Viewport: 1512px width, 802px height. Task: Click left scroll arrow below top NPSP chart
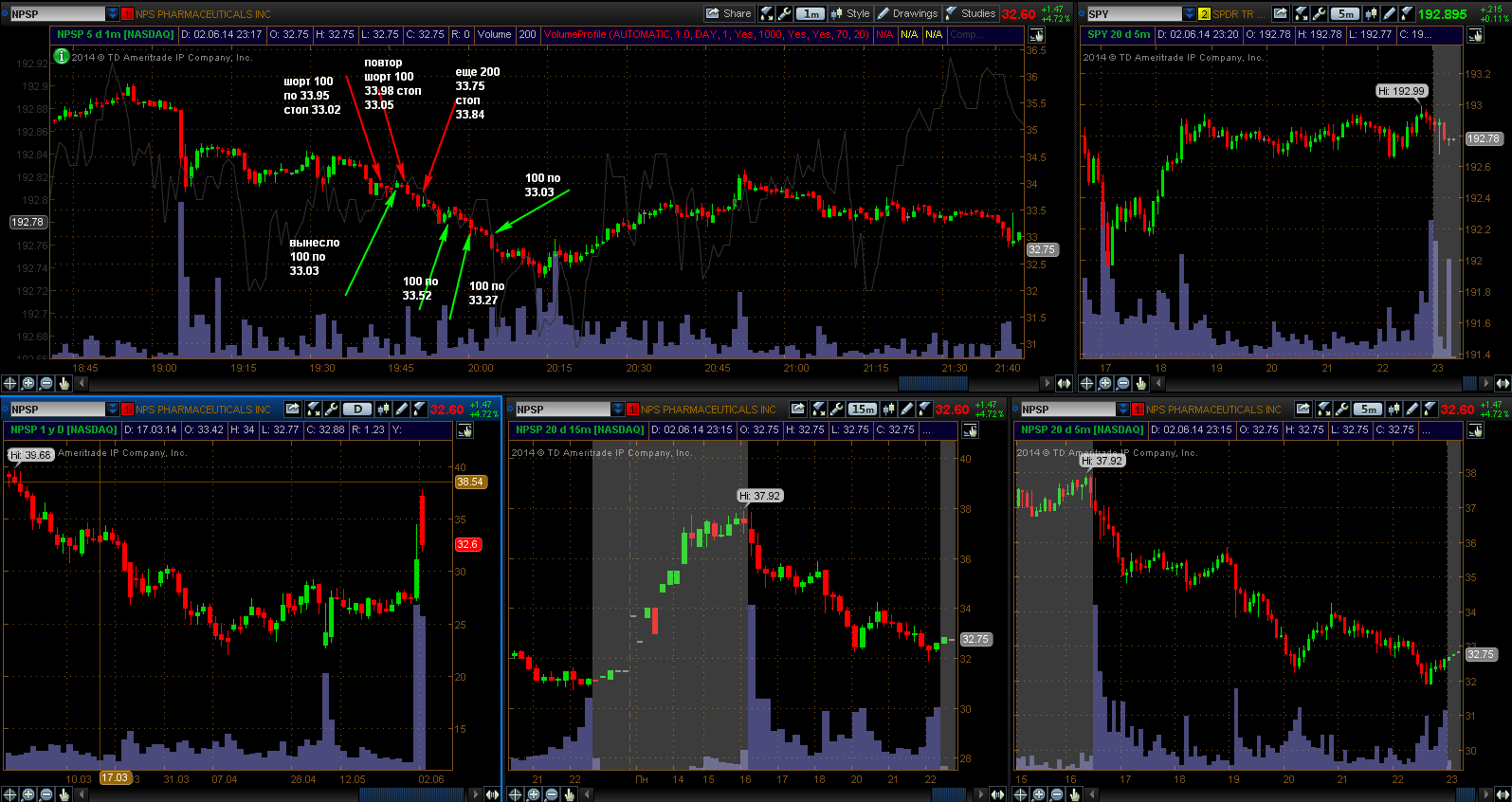(82, 383)
